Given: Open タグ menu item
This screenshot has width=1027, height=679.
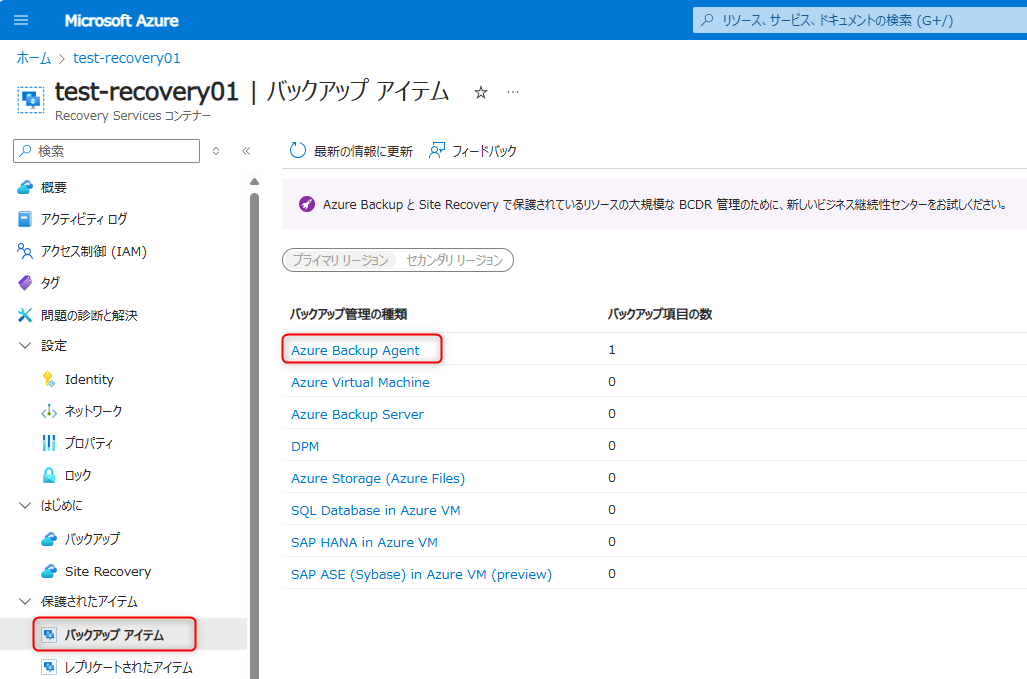Looking at the screenshot, I should [x=50, y=283].
